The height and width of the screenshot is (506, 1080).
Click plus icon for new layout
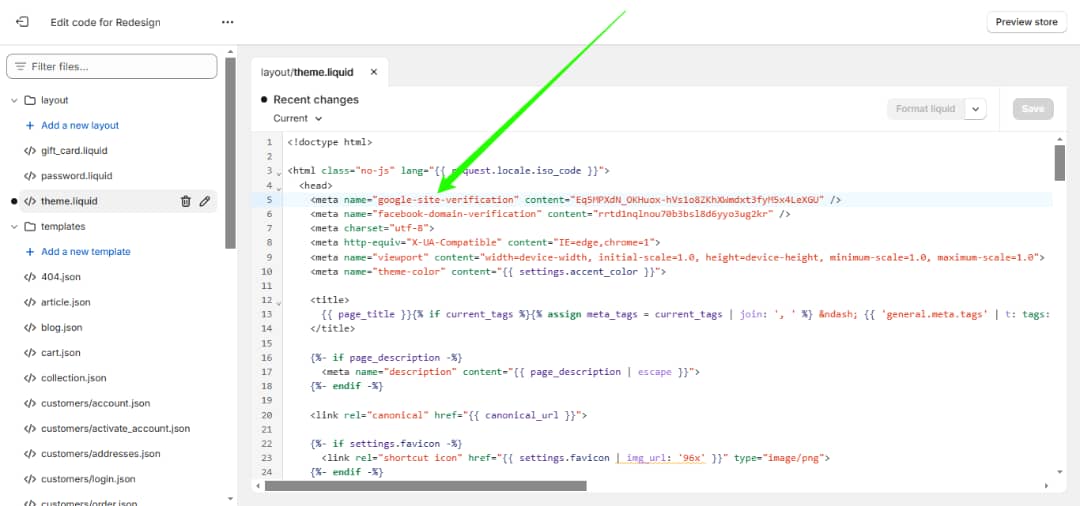click(x=30, y=126)
